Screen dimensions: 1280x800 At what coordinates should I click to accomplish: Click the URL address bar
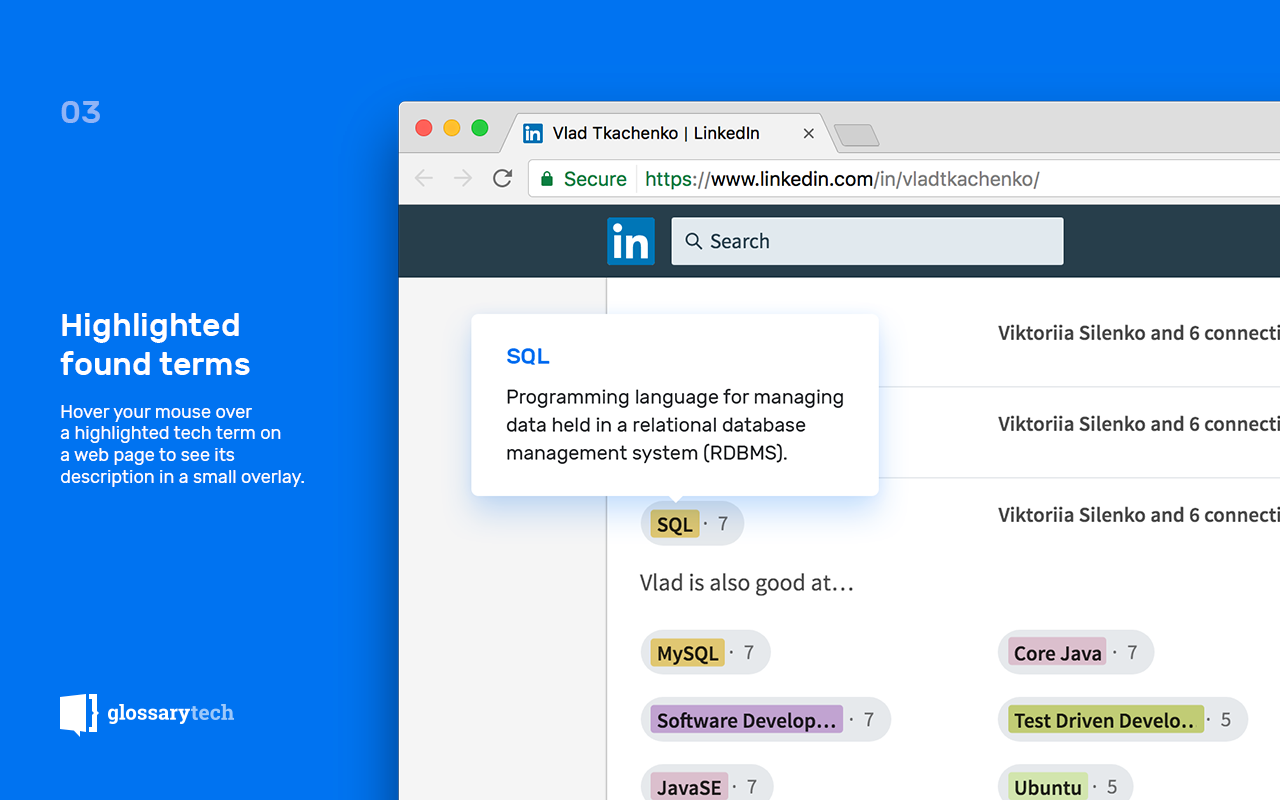[x=904, y=179]
